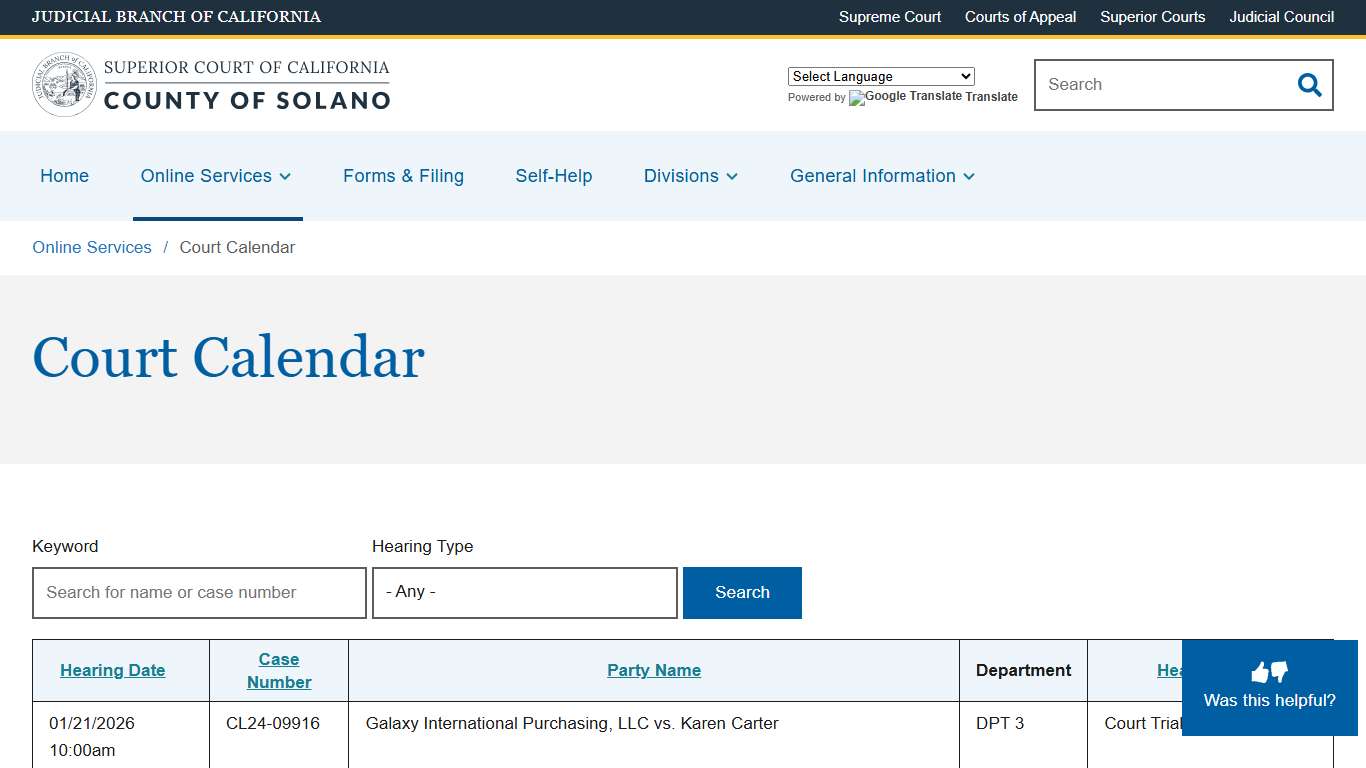Open the Forms & Filing section
The height and width of the screenshot is (768, 1366).
[x=403, y=176]
